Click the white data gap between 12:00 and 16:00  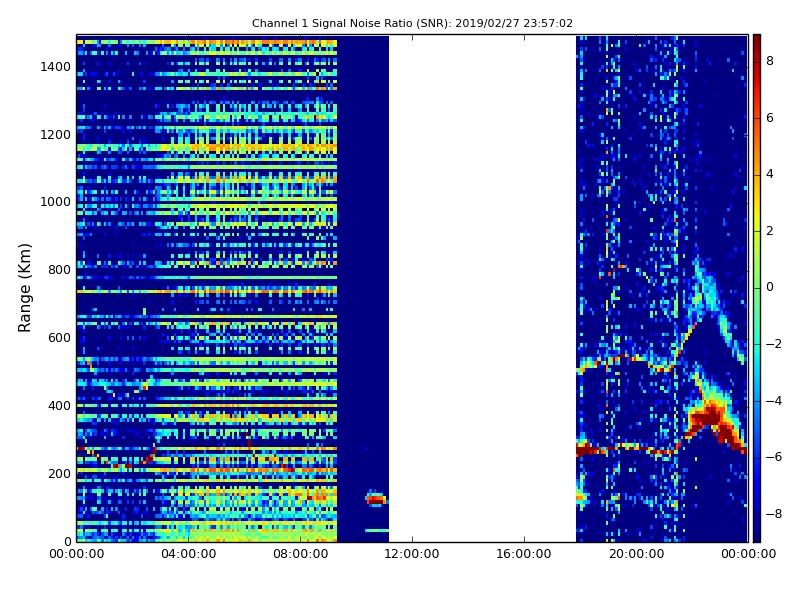[482, 288]
